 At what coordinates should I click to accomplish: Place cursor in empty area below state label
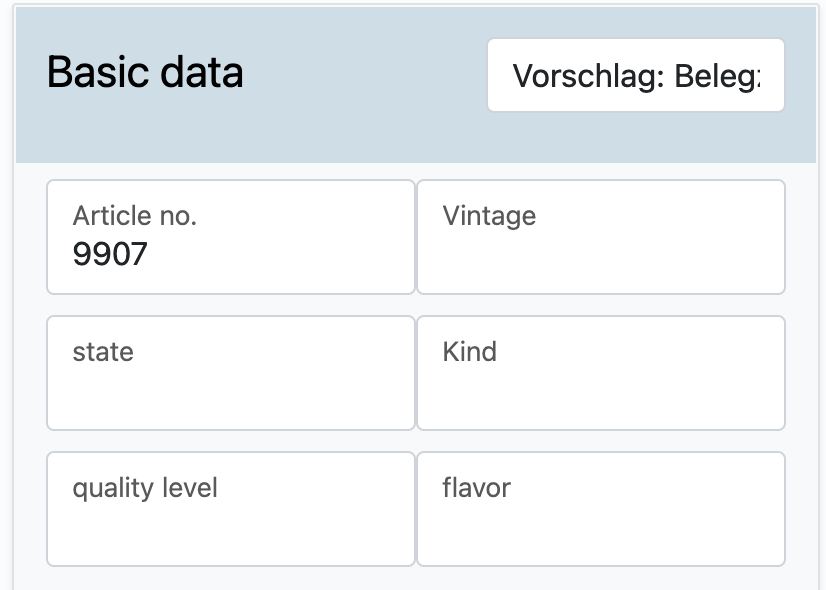click(230, 398)
